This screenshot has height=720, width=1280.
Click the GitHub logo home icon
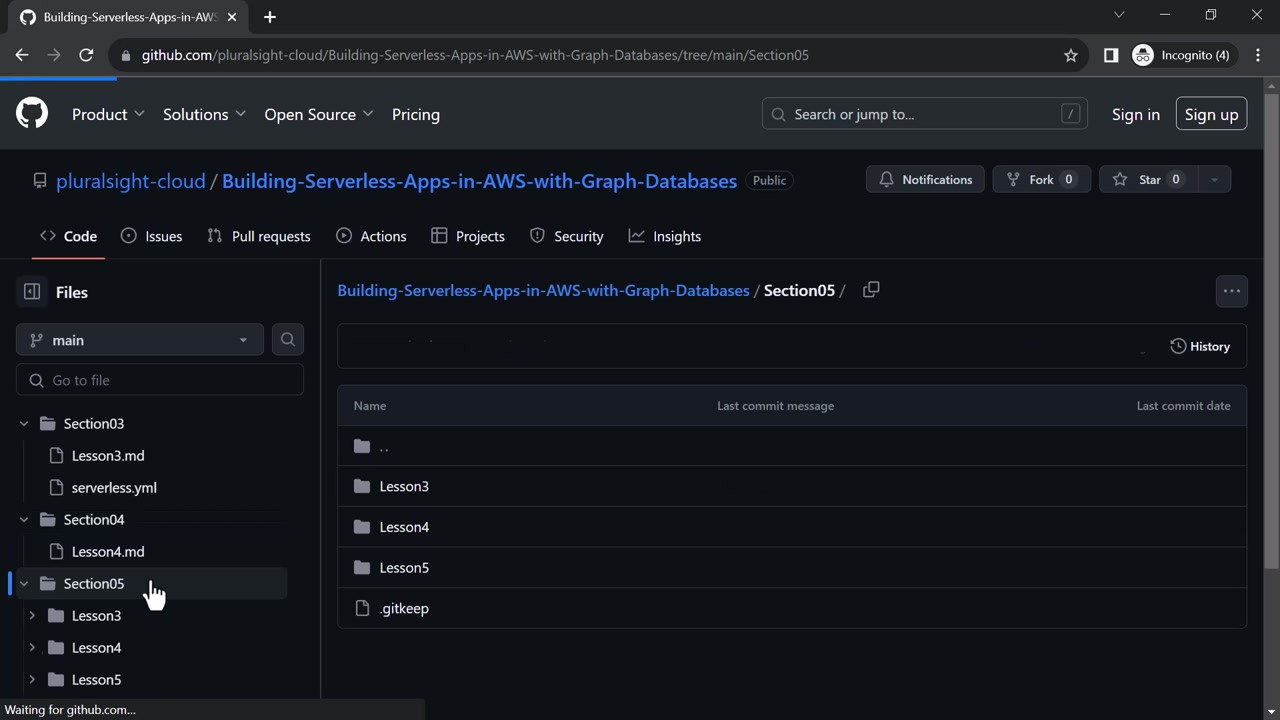(32, 114)
